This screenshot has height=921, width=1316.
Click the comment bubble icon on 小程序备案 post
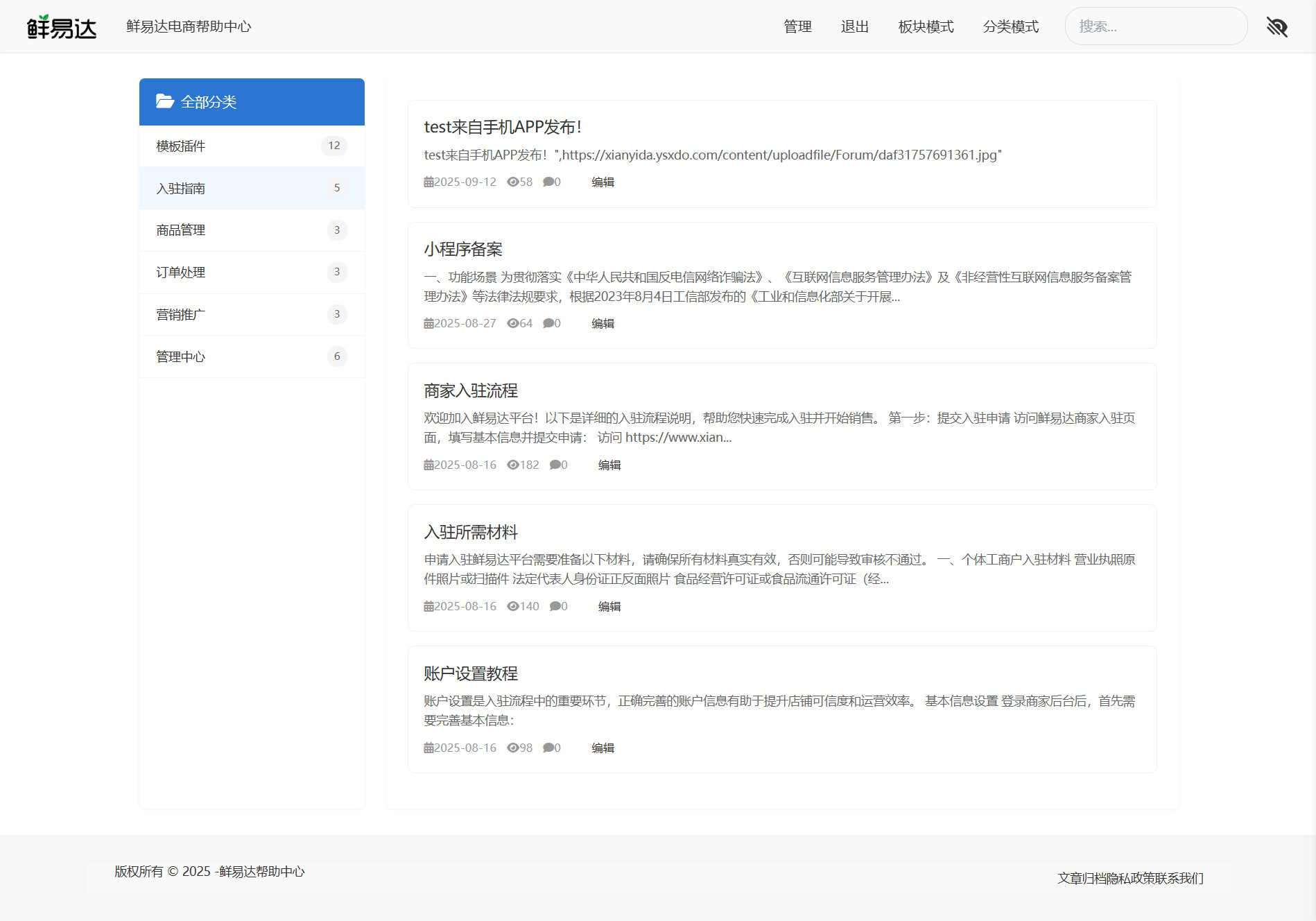click(x=548, y=324)
